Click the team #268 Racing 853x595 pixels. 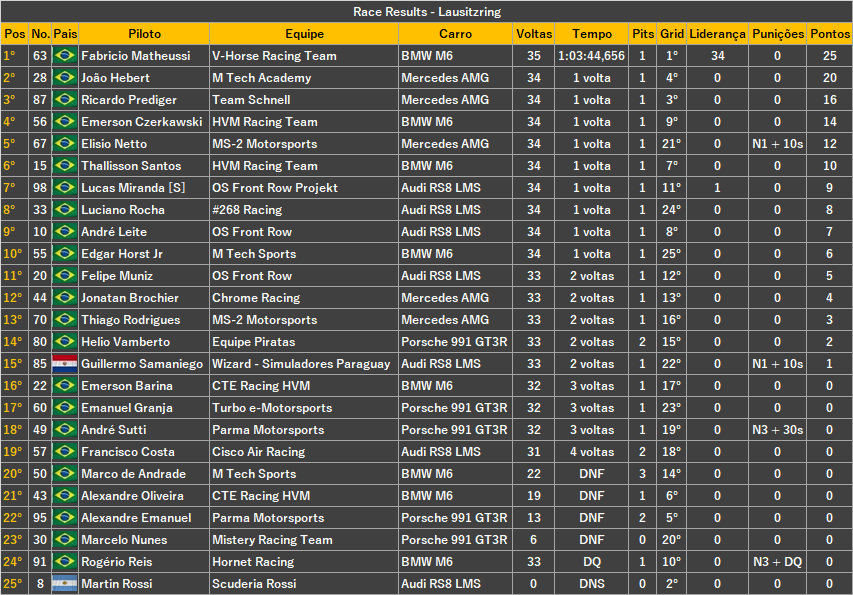pyautogui.click(x=247, y=210)
